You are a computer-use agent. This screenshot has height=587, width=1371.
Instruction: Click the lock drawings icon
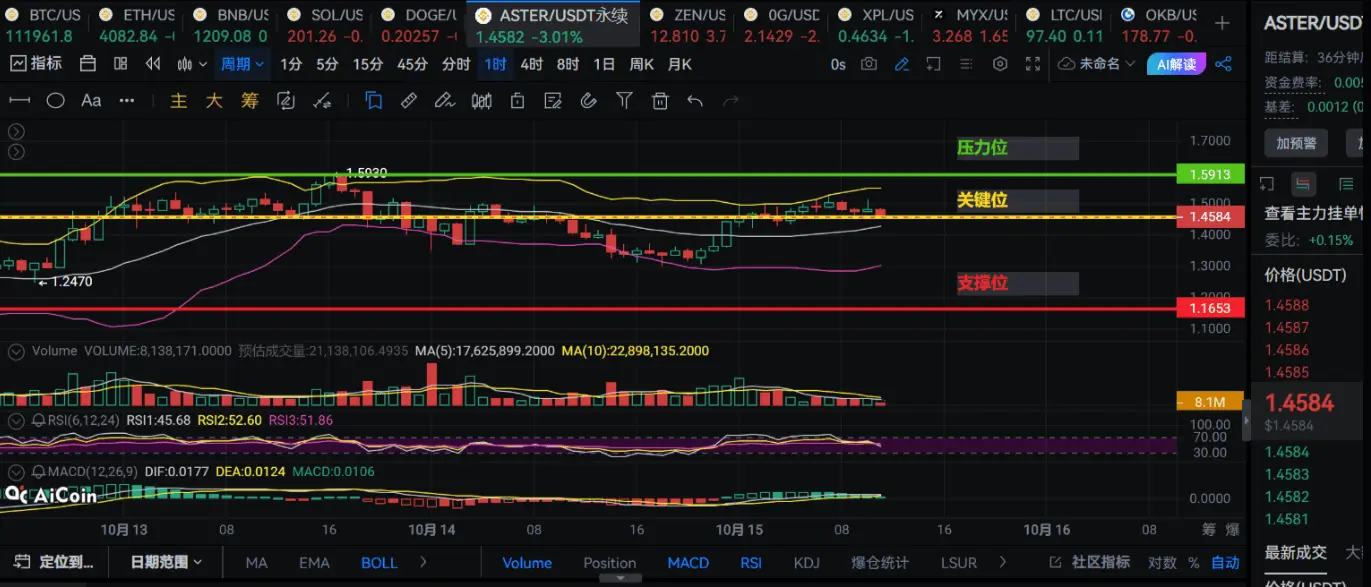coord(517,100)
